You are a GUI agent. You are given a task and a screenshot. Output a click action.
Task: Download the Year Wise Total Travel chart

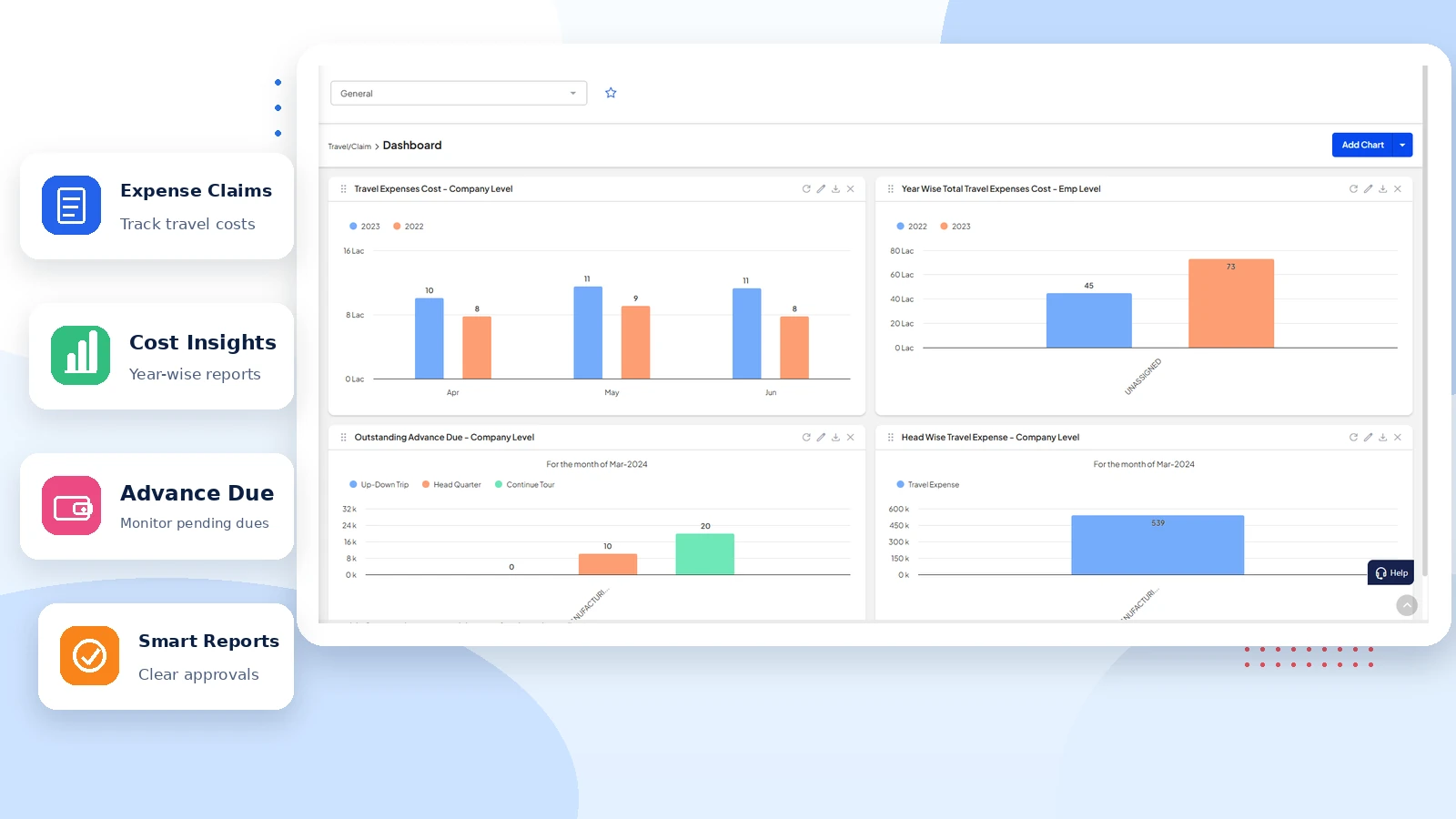coord(1382,189)
